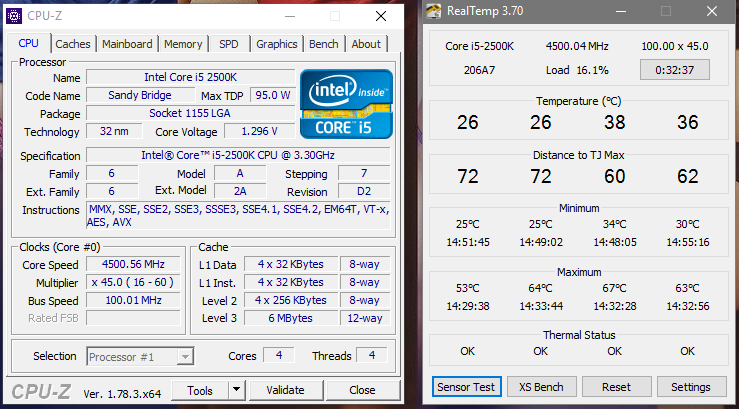Click the Specification field i5-2500K CPU @ 3.30GHz
The width and height of the screenshot is (739, 409).
tap(238, 155)
